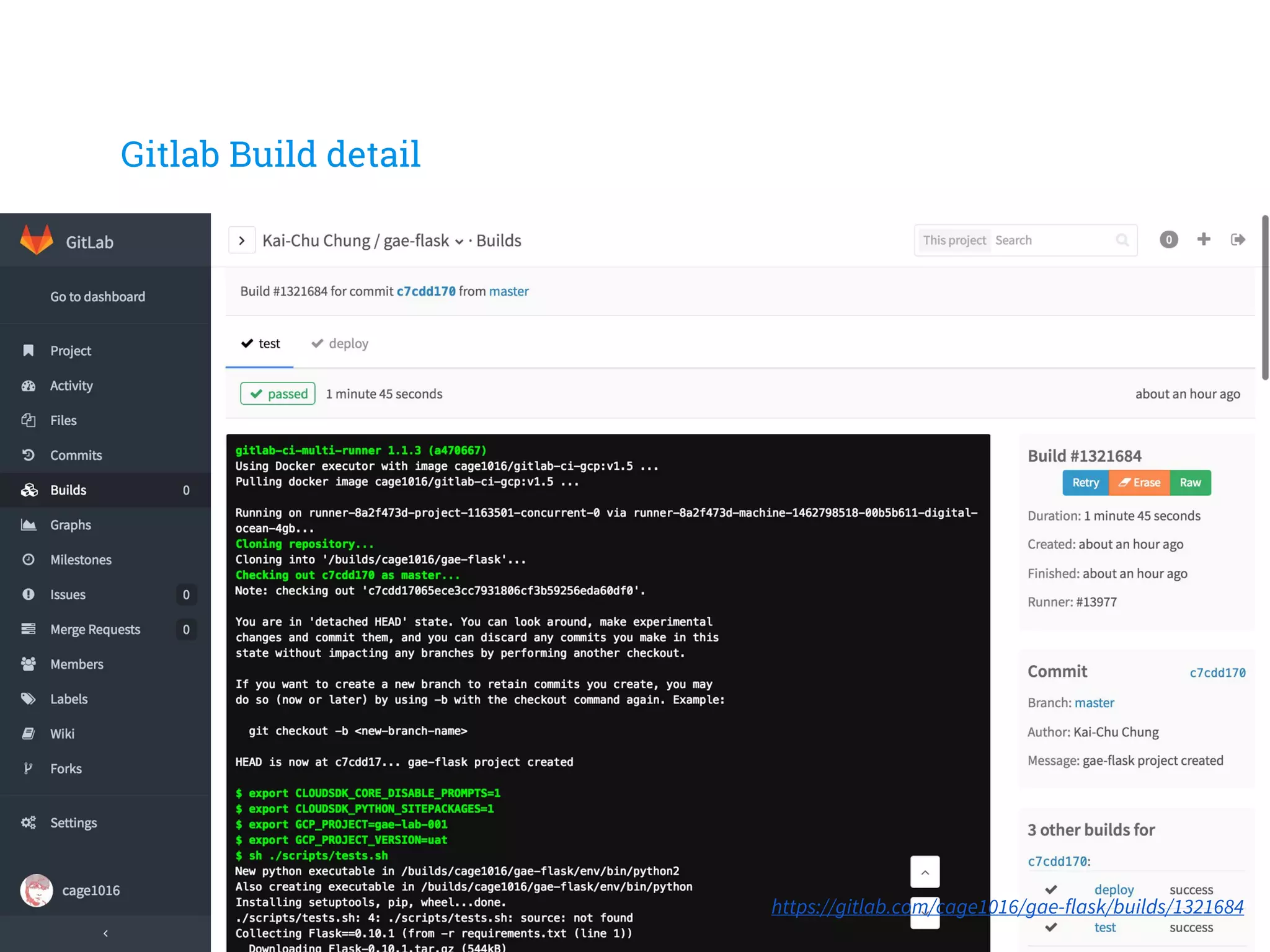Click the Retry build button
Image resolution: width=1270 pixels, height=952 pixels.
point(1085,482)
